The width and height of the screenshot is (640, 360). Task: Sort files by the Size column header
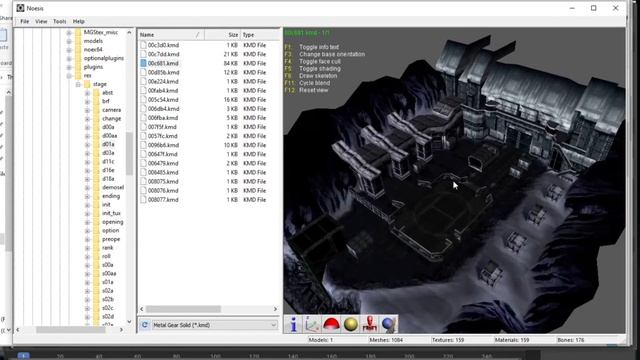(222, 35)
